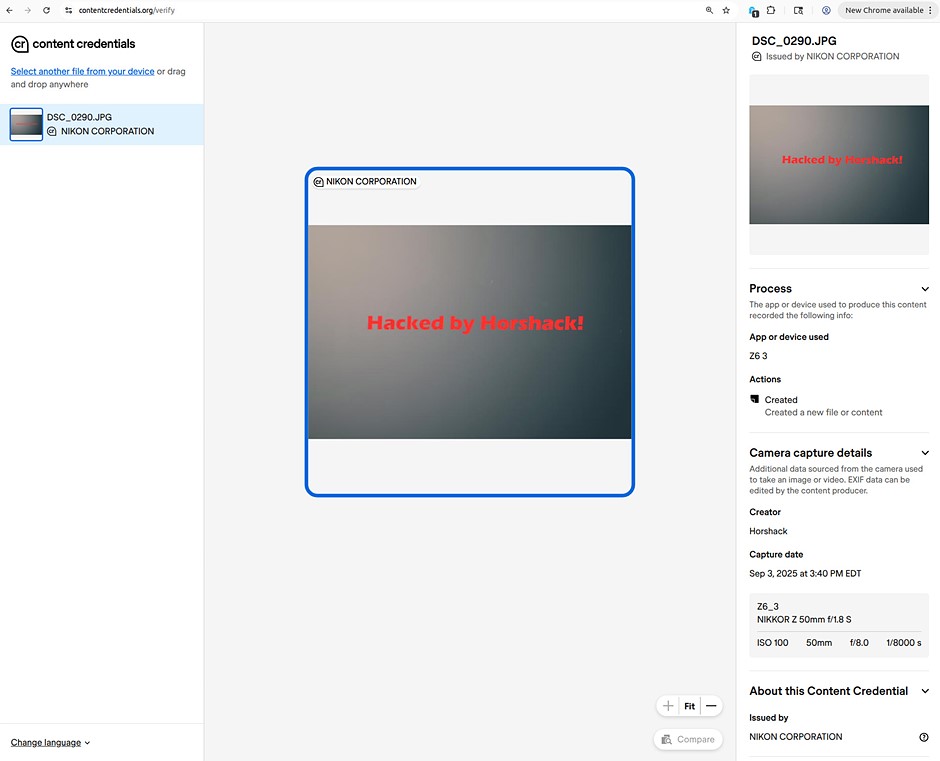Click the Process section heading

tap(770, 288)
